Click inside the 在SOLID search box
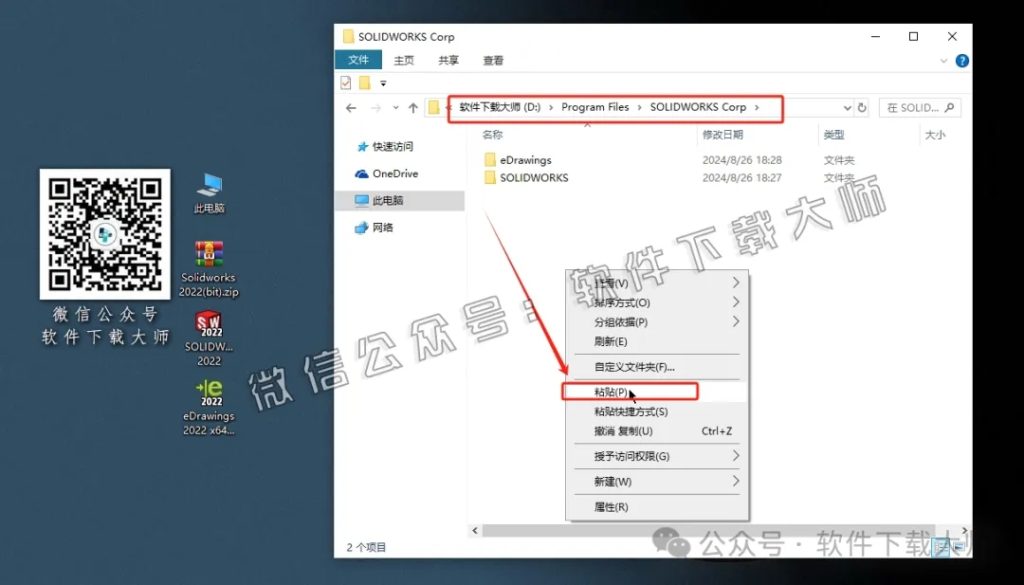Image resolution: width=1024 pixels, height=585 pixels. coord(916,107)
